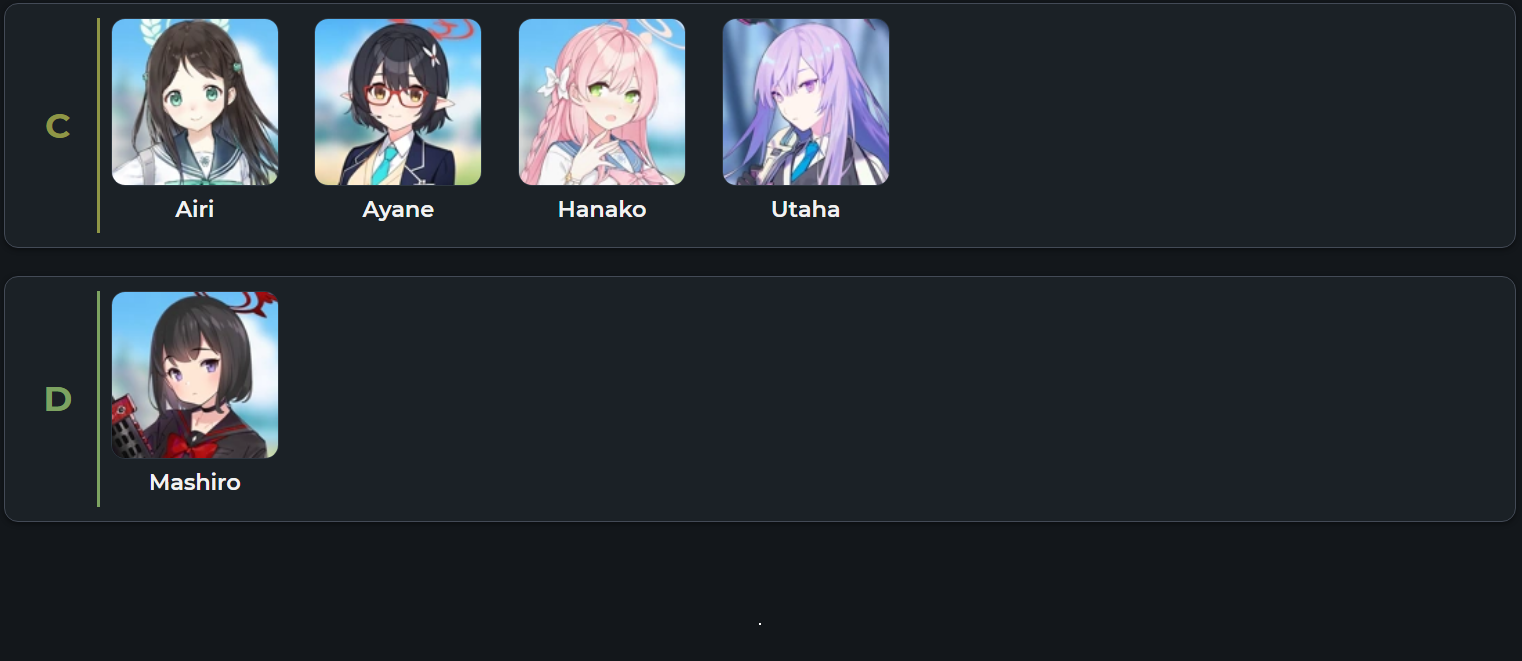Screen dimensions: 1522x661
Task: Select the Ayane character portrait
Action: pos(398,102)
